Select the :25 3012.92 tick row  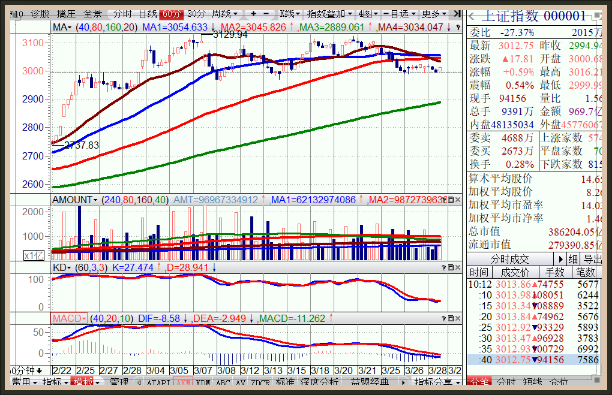click(x=534, y=327)
